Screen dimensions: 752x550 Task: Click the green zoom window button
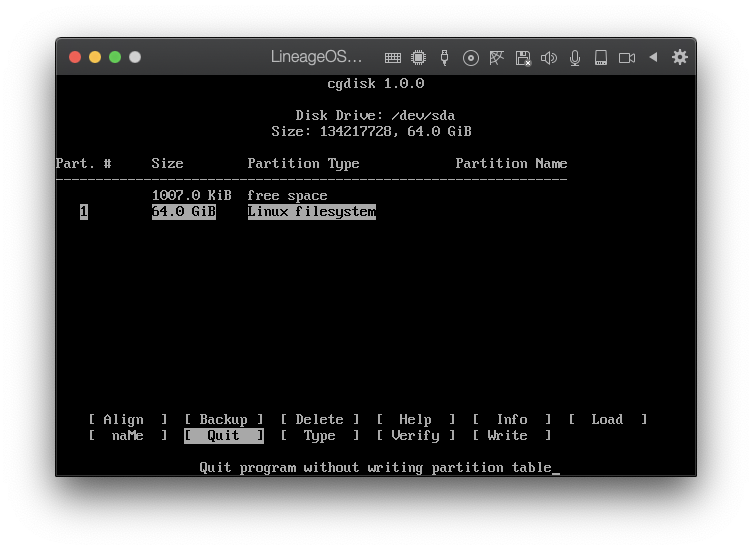click(x=115, y=57)
